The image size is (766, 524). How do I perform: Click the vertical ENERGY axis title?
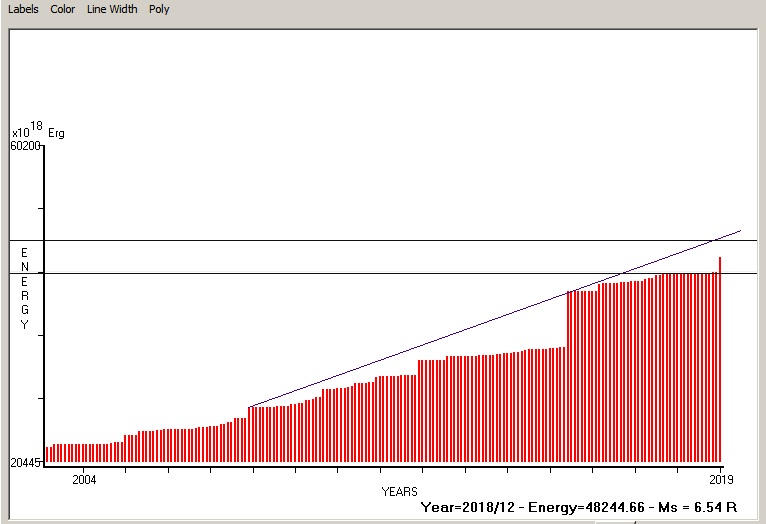[25, 288]
